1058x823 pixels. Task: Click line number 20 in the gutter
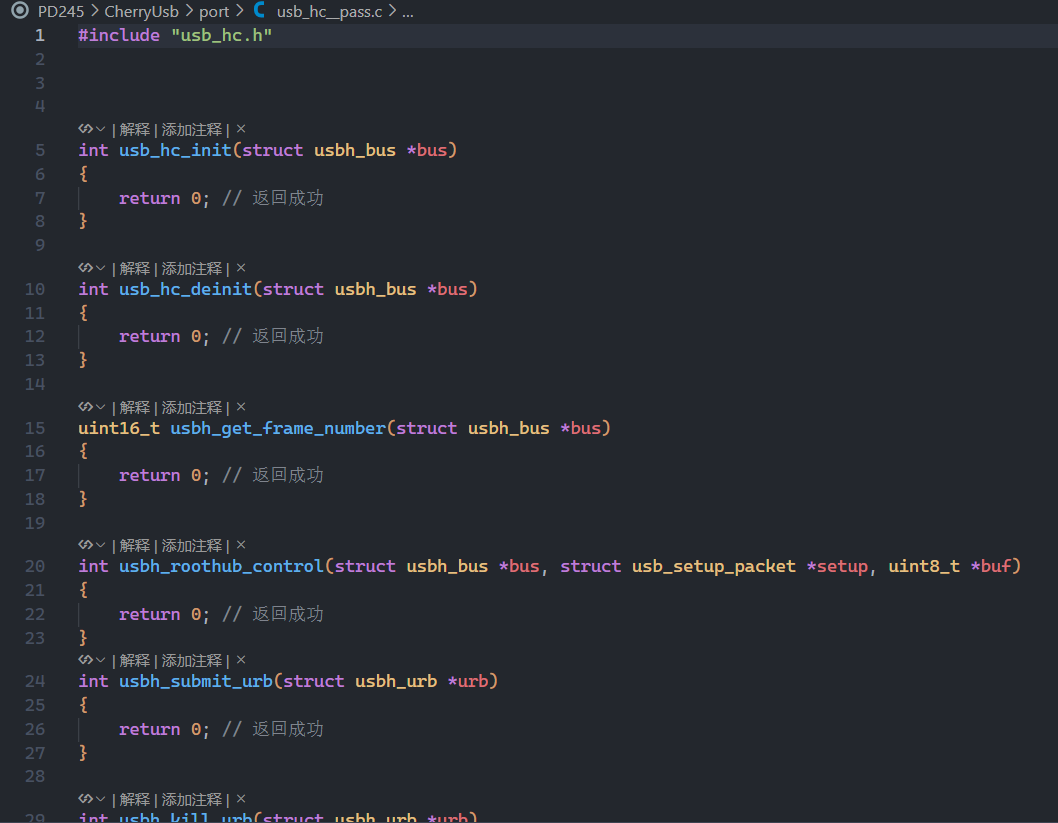coord(35,566)
